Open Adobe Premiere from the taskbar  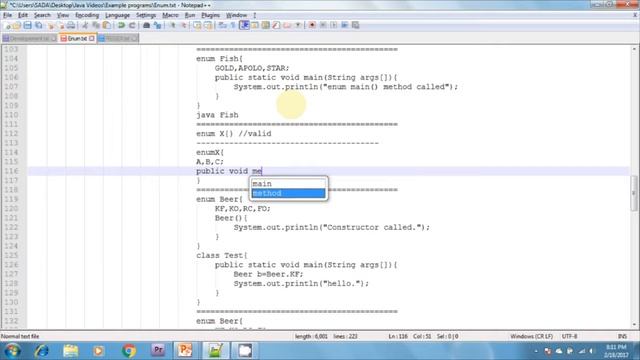(x=158, y=351)
